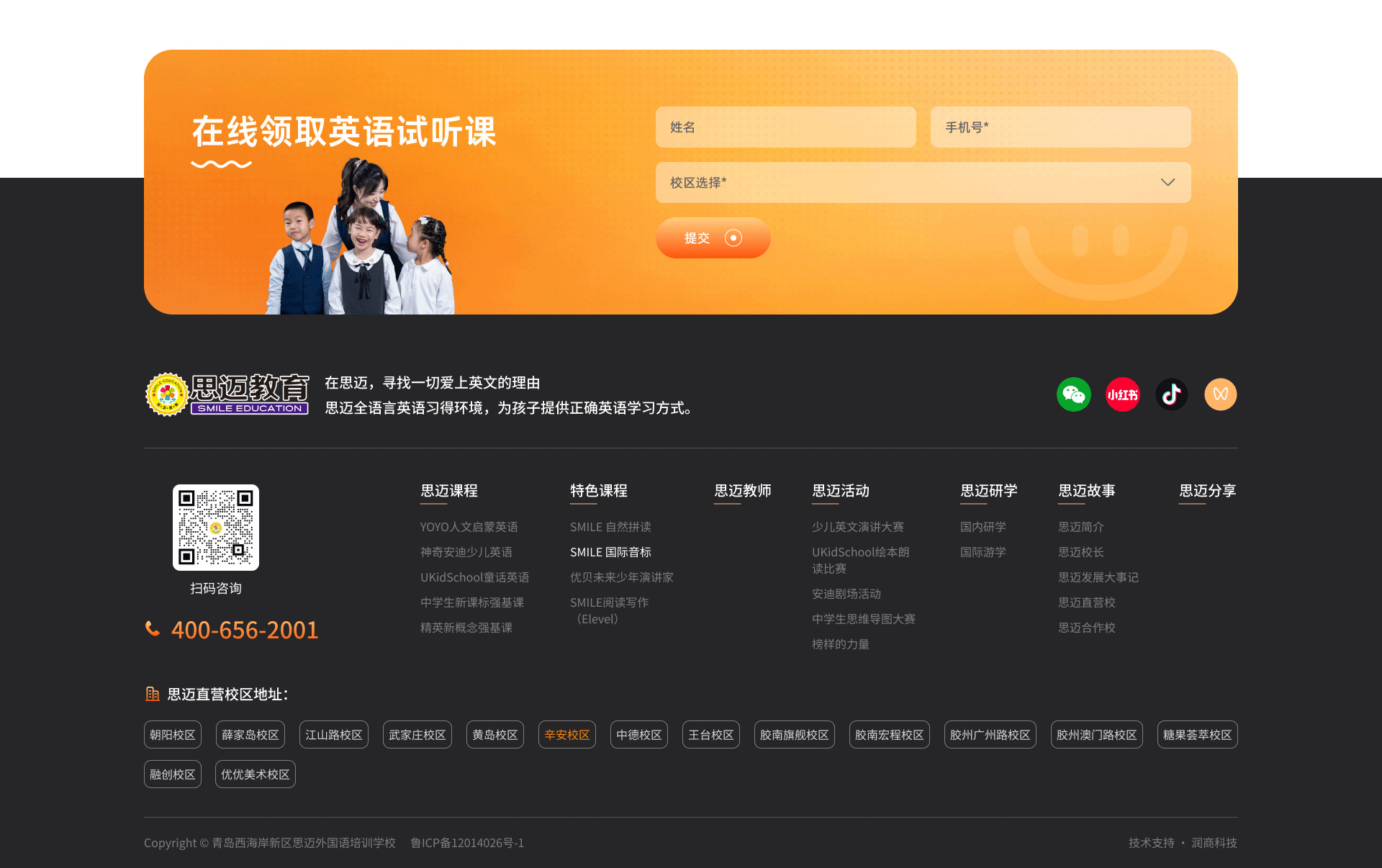The width and height of the screenshot is (1382, 868).
Task: Click the Smile Education logo
Action: point(227,394)
